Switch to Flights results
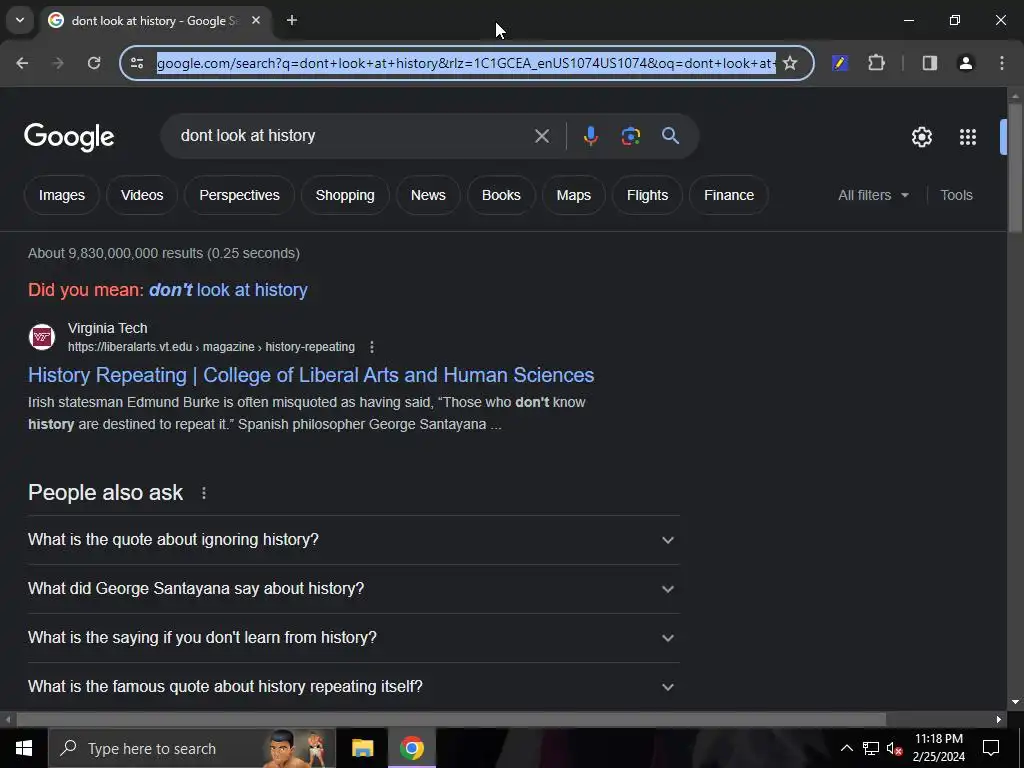Screen dimensions: 1024x768 coord(647,195)
